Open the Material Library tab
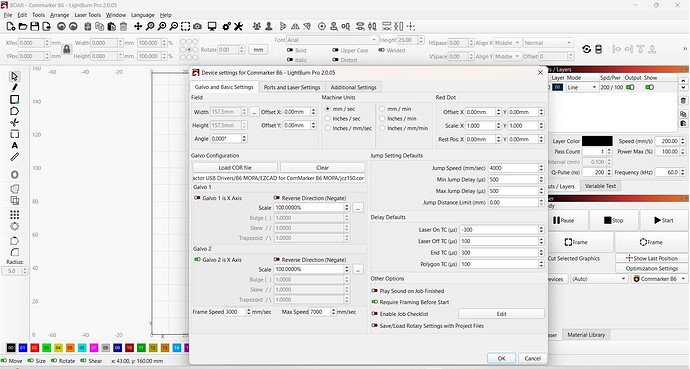 (x=586, y=335)
